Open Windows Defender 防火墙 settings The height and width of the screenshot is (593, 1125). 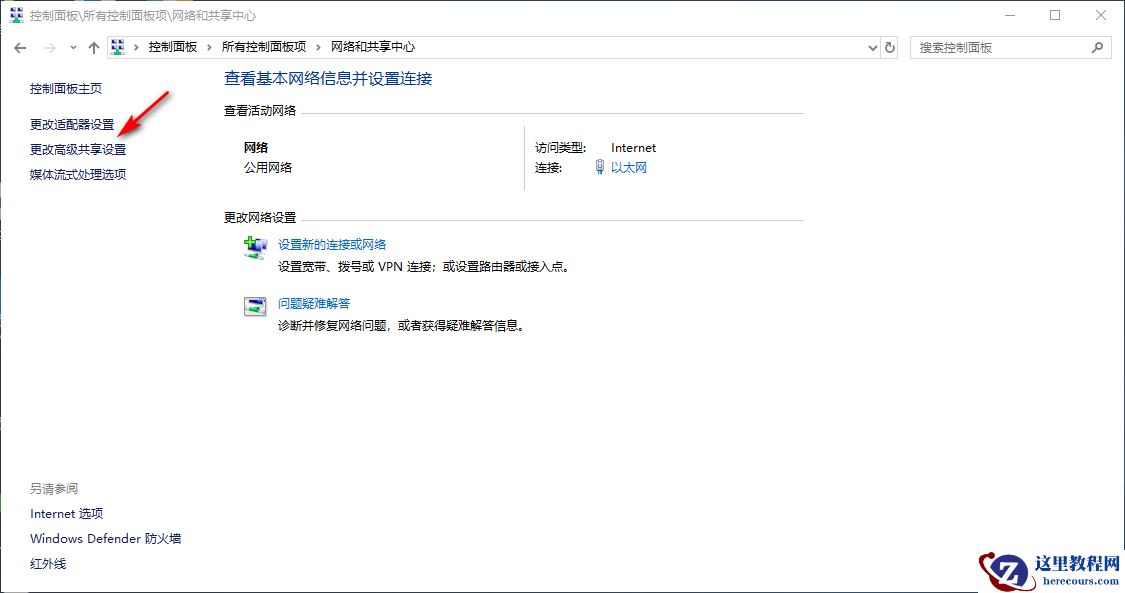click(x=105, y=538)
